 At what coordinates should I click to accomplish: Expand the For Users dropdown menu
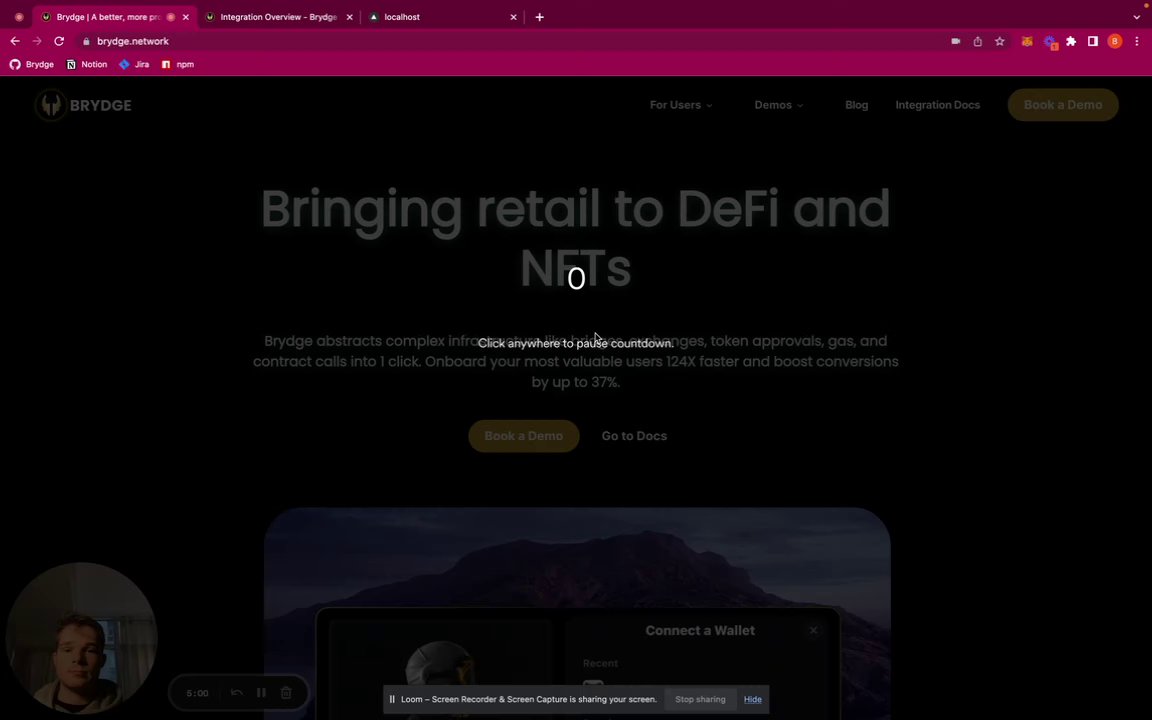click(x=680, y=105)
